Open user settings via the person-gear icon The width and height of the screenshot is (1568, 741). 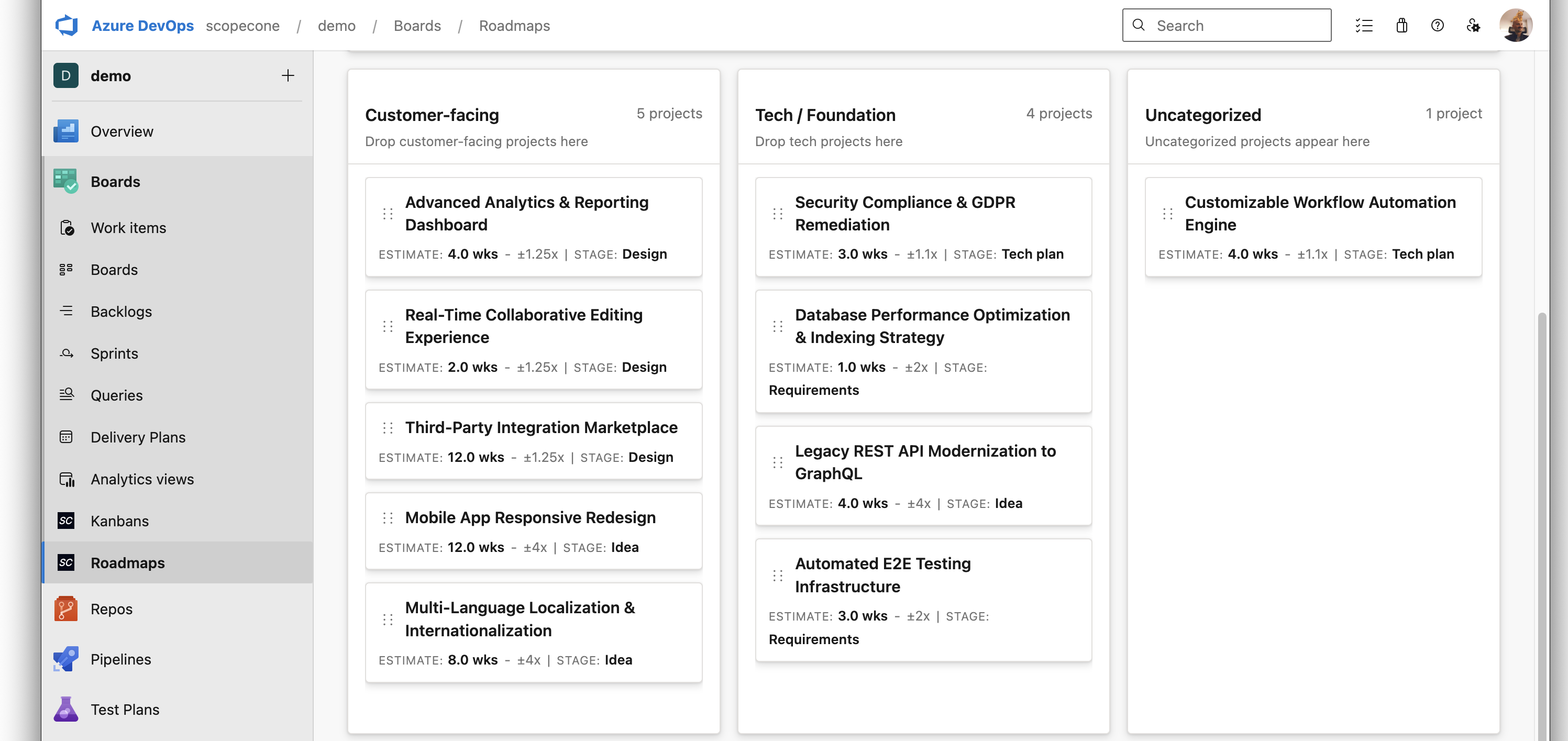click(1474, 25)
